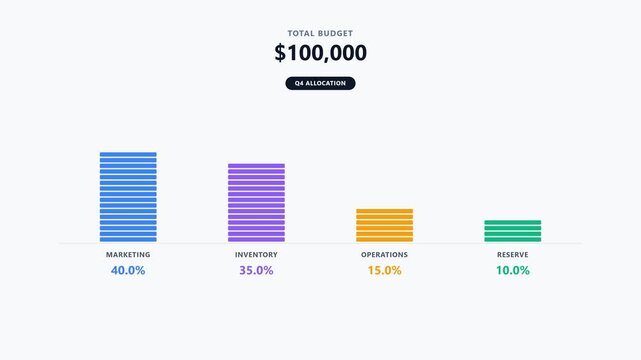Select the purple Inventory bar

point(256,203)
